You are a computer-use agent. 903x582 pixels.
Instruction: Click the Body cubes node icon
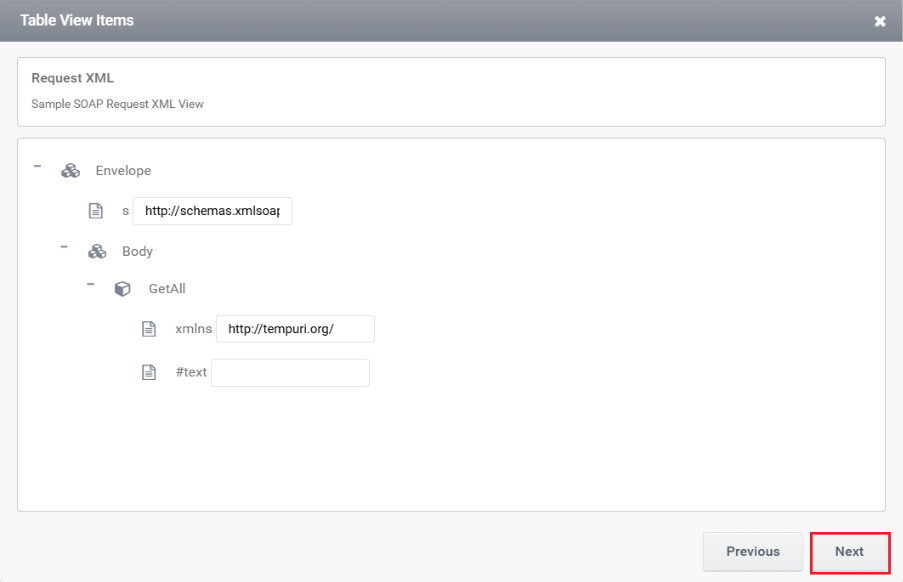click(97, 252)
